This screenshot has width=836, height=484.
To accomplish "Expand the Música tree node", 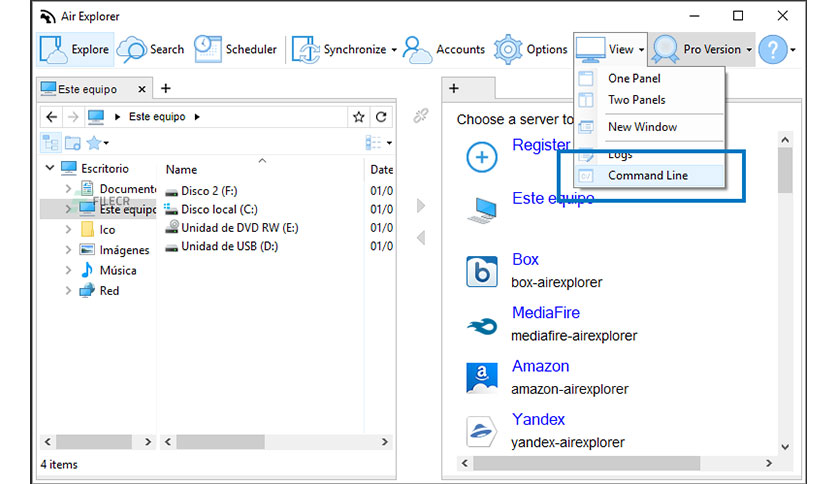I will tap(68, 270).
